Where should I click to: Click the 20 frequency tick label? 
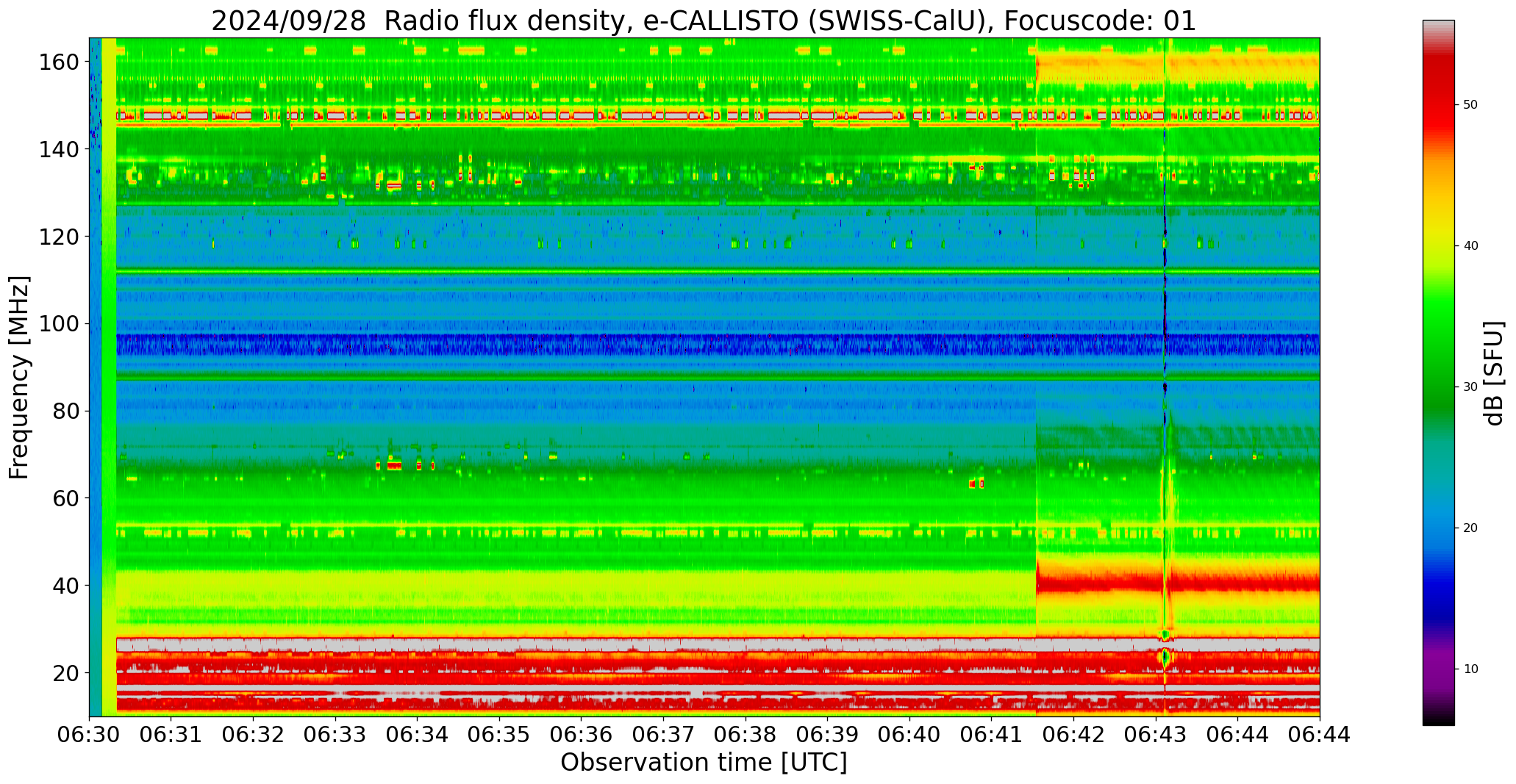(66, 673)
